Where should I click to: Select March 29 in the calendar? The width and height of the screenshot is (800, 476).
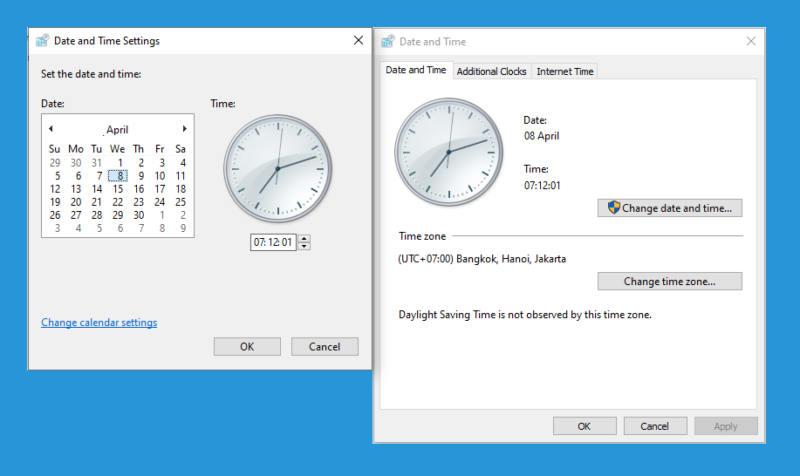point(55,163)
